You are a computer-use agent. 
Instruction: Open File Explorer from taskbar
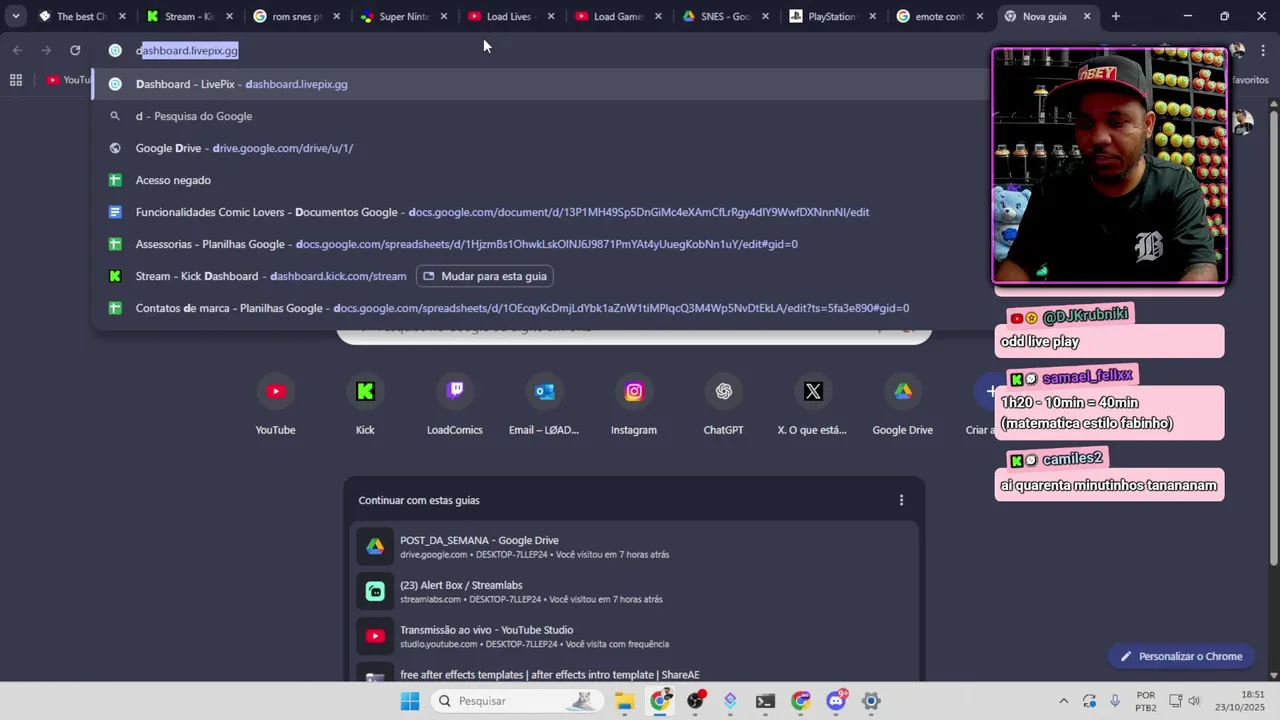click(x=625, y=701)
